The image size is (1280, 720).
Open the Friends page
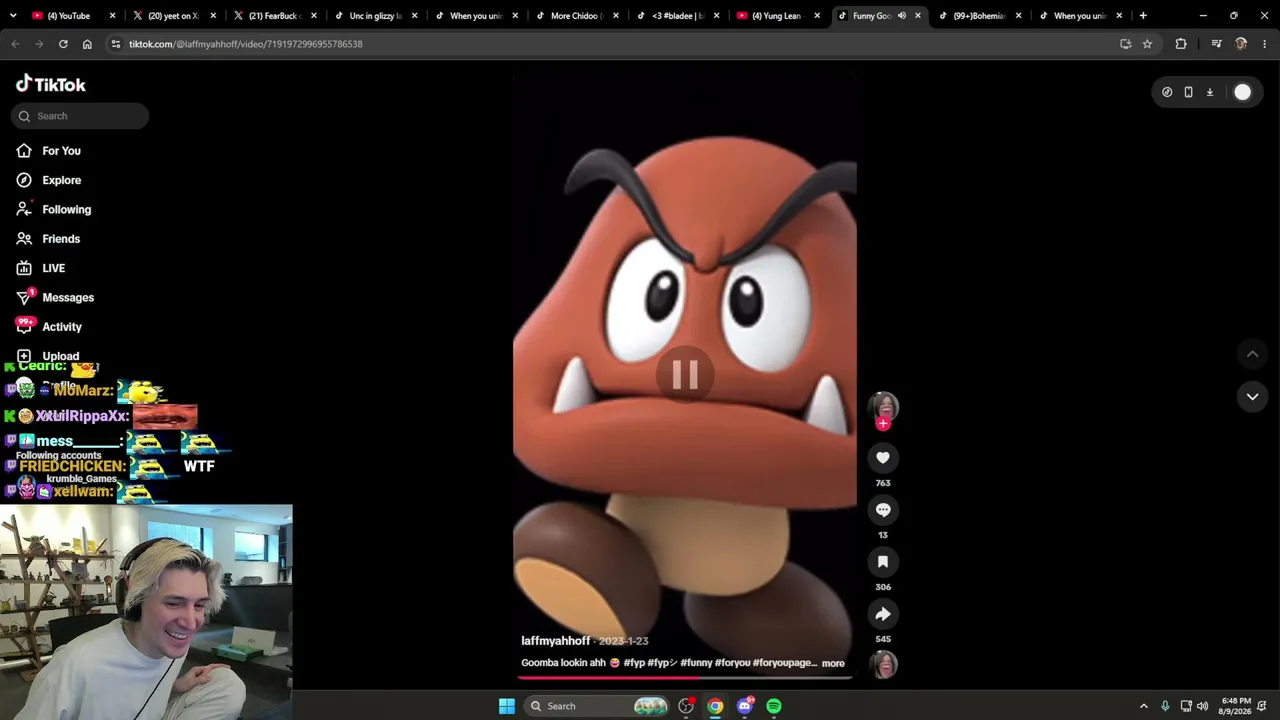click(x=48, y=239)
